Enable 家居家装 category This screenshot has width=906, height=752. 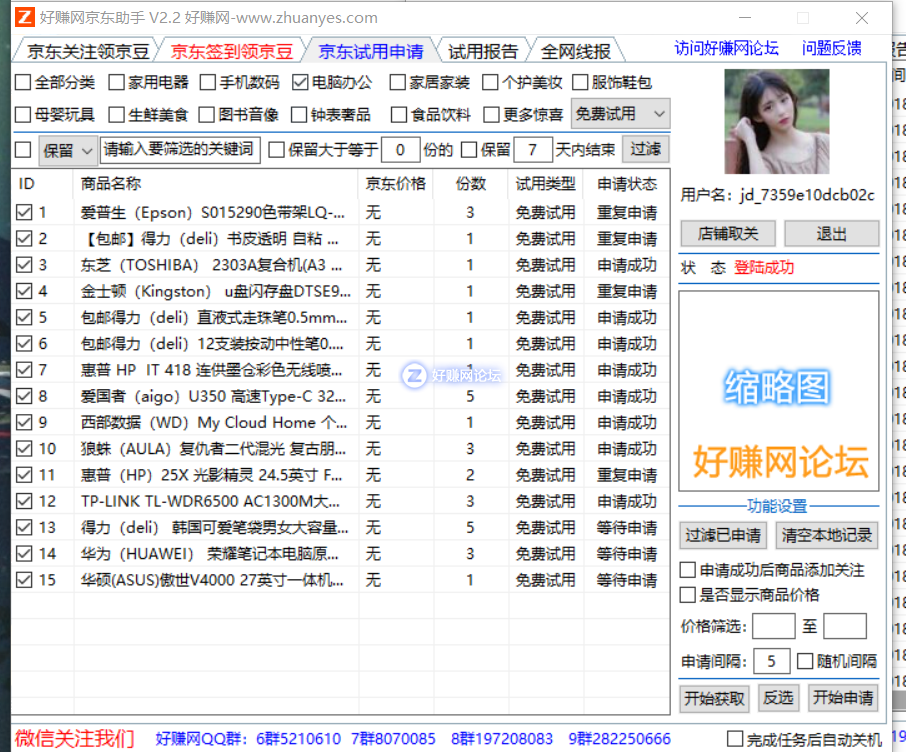click(x=398, y=83)
